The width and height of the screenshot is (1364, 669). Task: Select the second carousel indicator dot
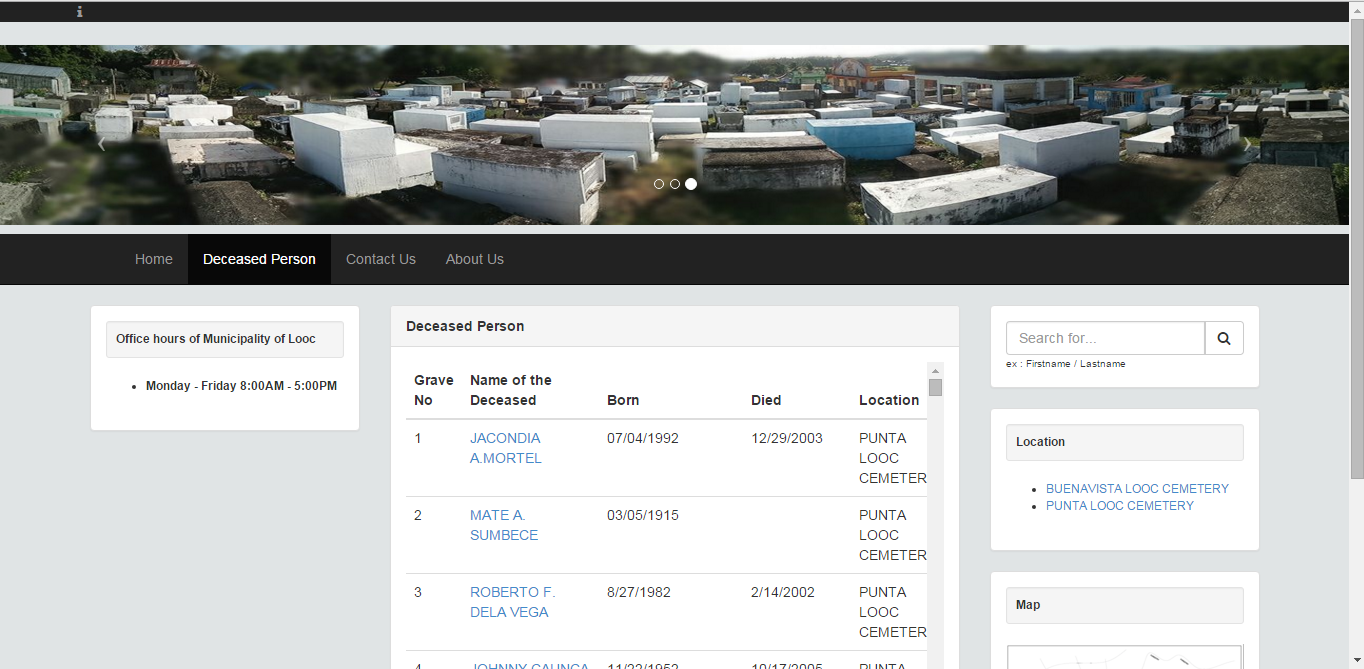[675, 184]
